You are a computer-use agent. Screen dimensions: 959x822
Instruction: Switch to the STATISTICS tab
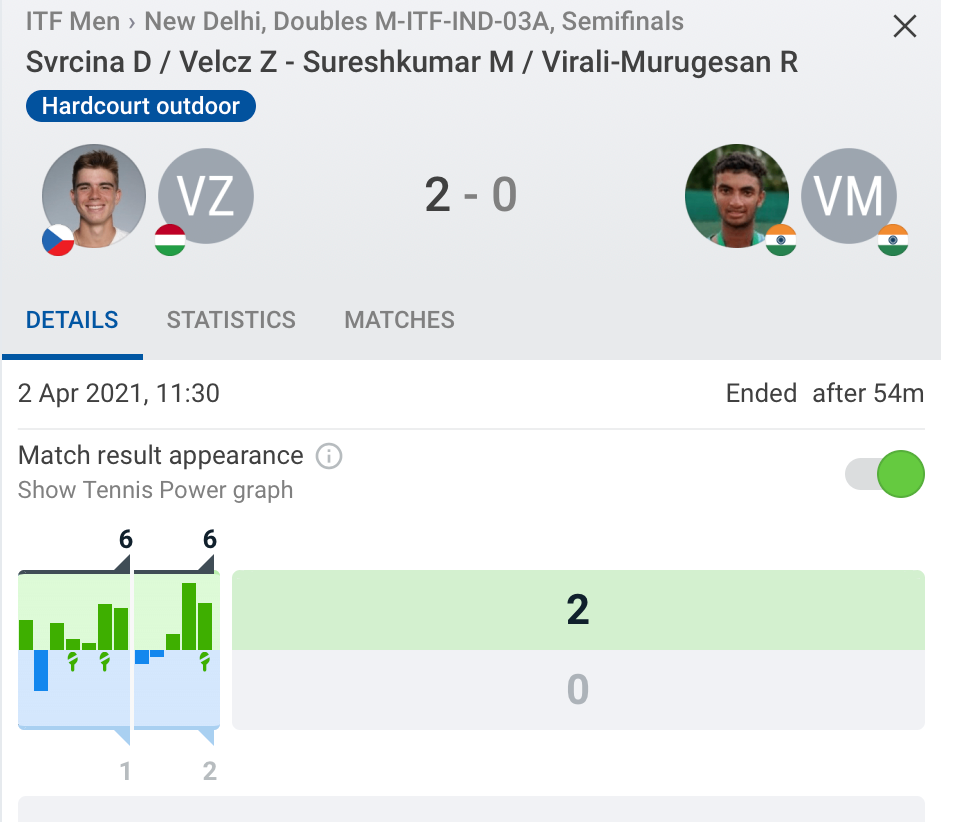231,320
